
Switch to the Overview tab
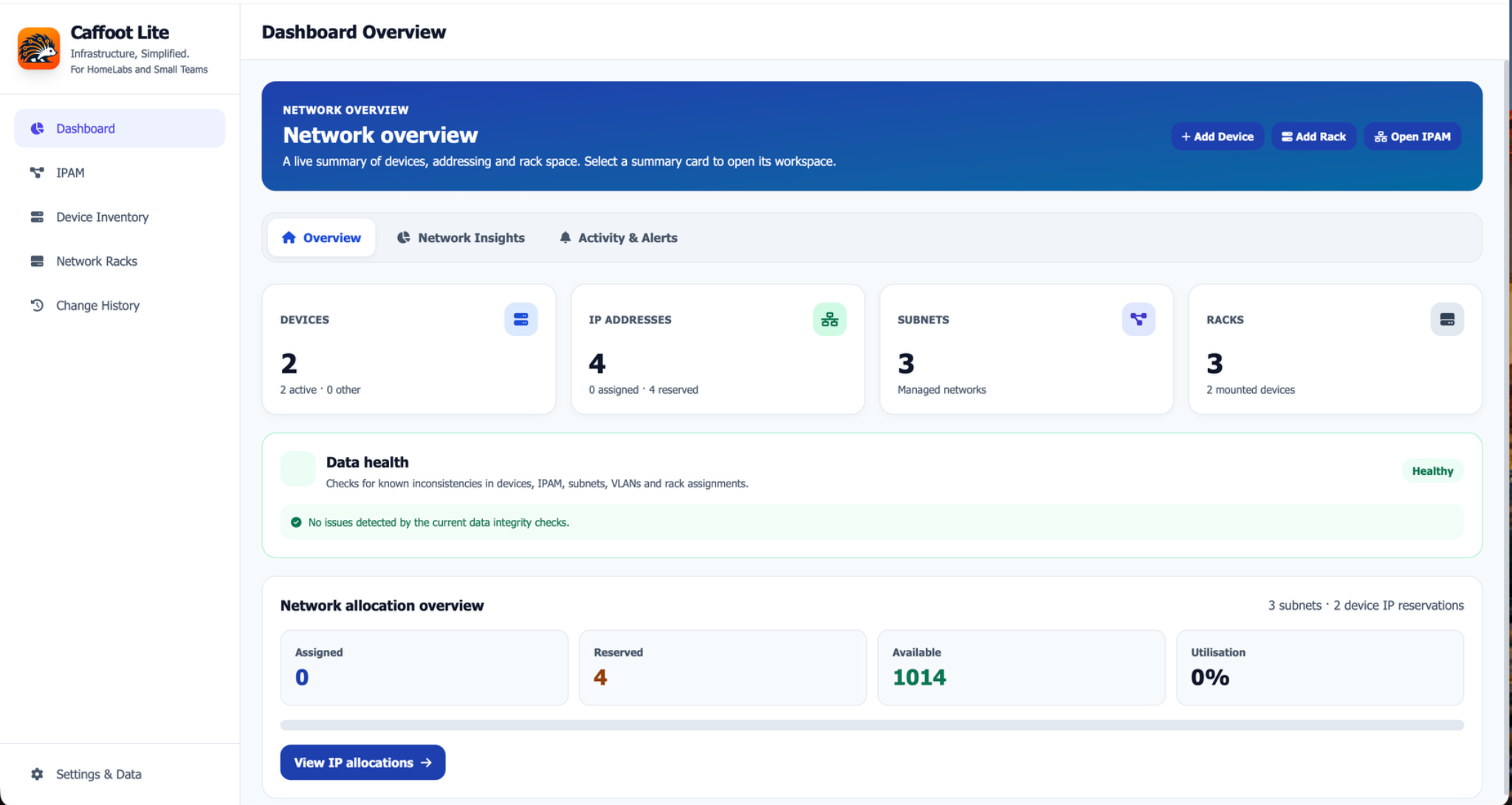click(x=321, y=238)
